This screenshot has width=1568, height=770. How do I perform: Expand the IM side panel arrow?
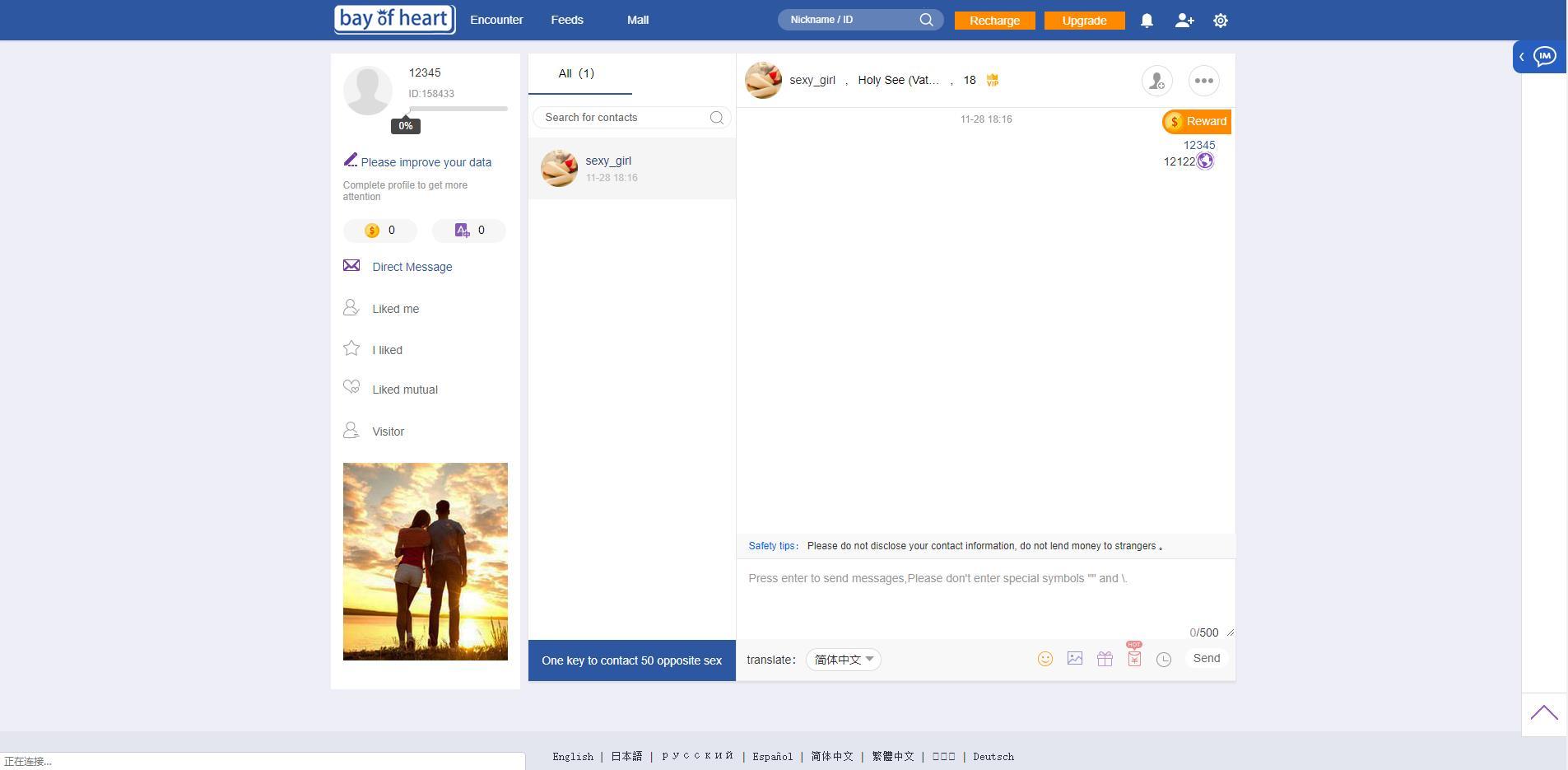tap(1522, 57)
